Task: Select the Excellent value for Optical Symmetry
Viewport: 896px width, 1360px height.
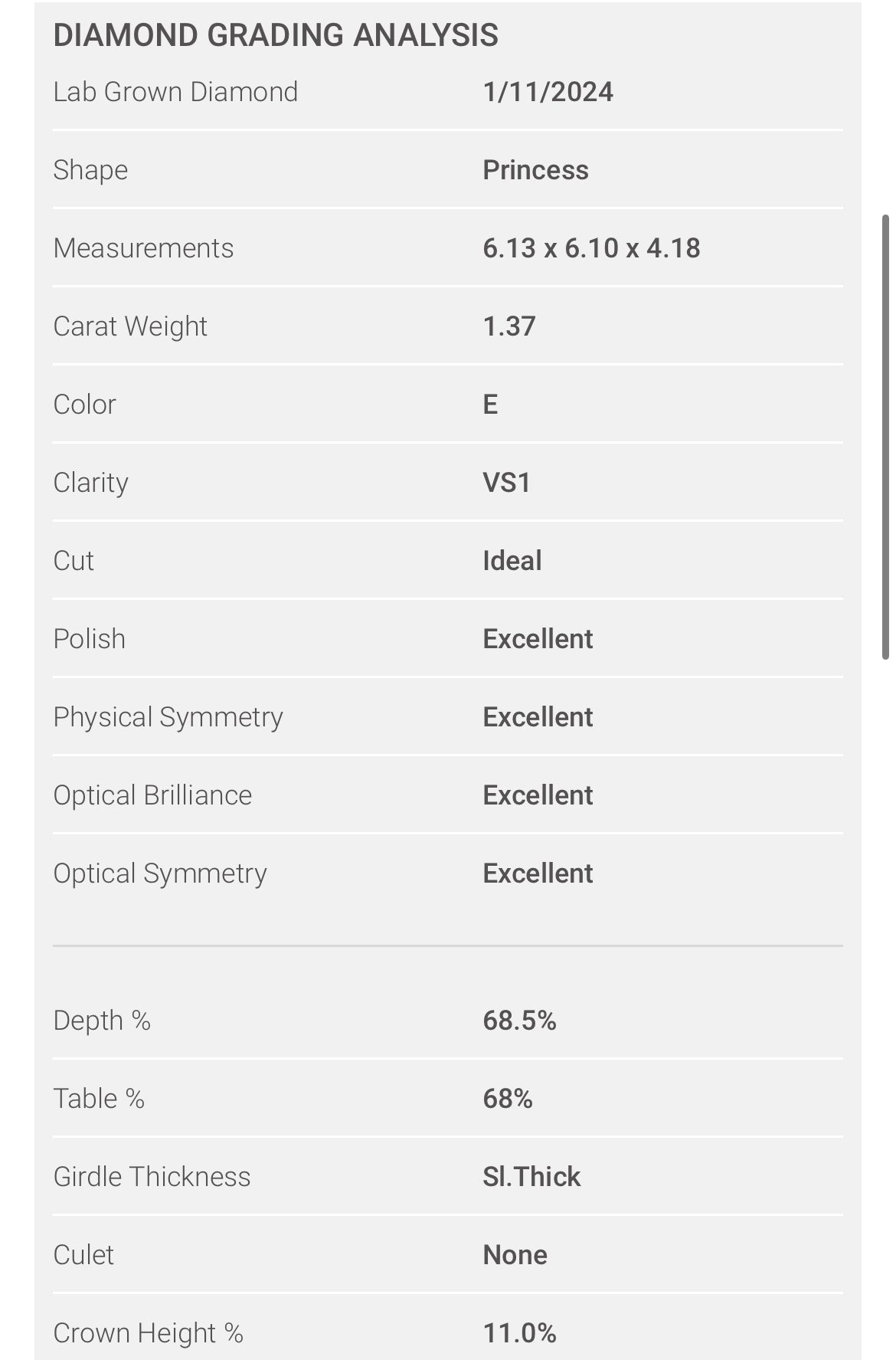Action: (538, 873)
